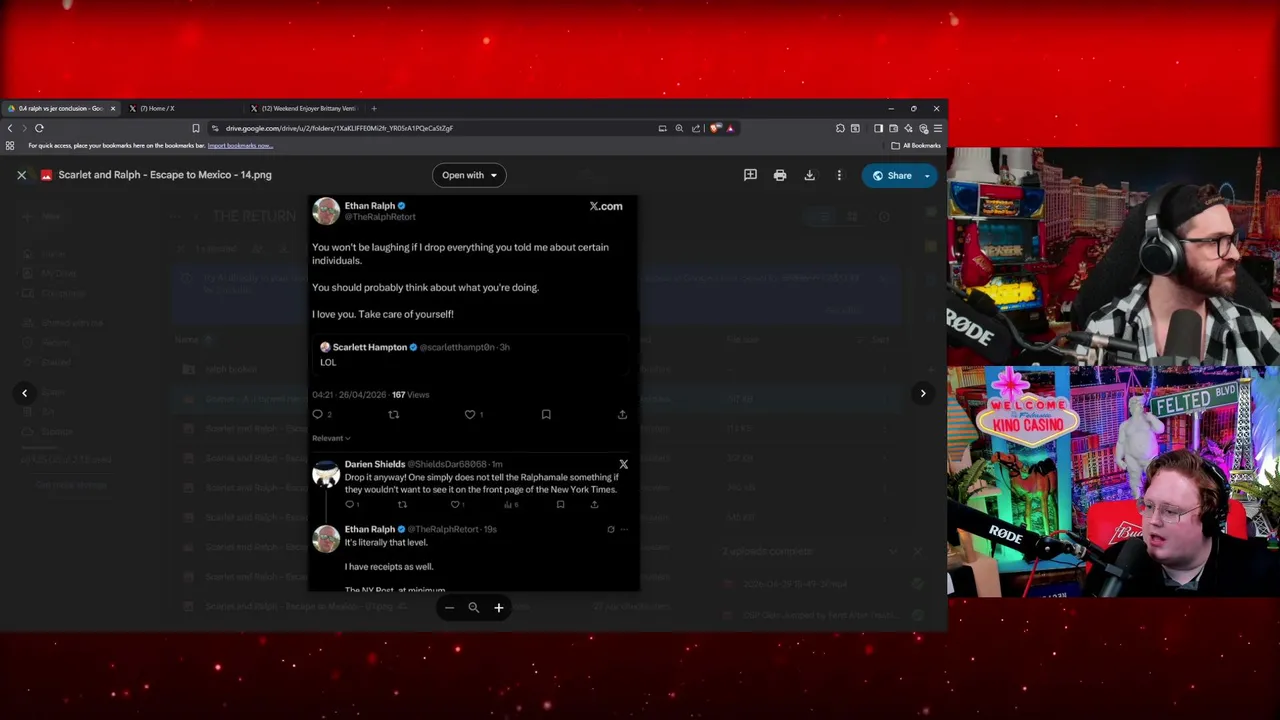Image resolution: width=1280 pixels, height=720 pixels.
Task: Open the browser extensions menu
Action: [x=840, y=128]
